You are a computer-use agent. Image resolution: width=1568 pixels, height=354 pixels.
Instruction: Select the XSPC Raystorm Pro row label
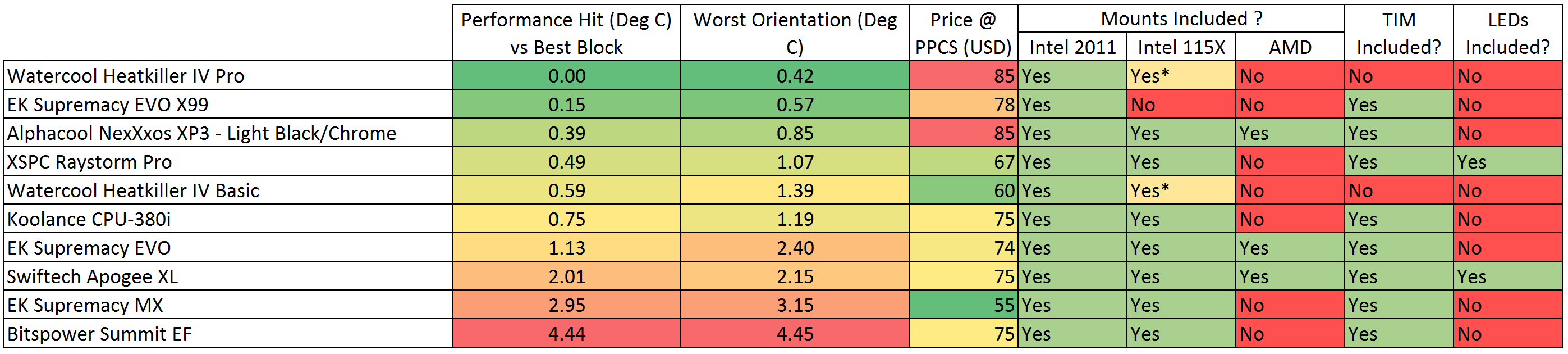[x=228, y=161]
